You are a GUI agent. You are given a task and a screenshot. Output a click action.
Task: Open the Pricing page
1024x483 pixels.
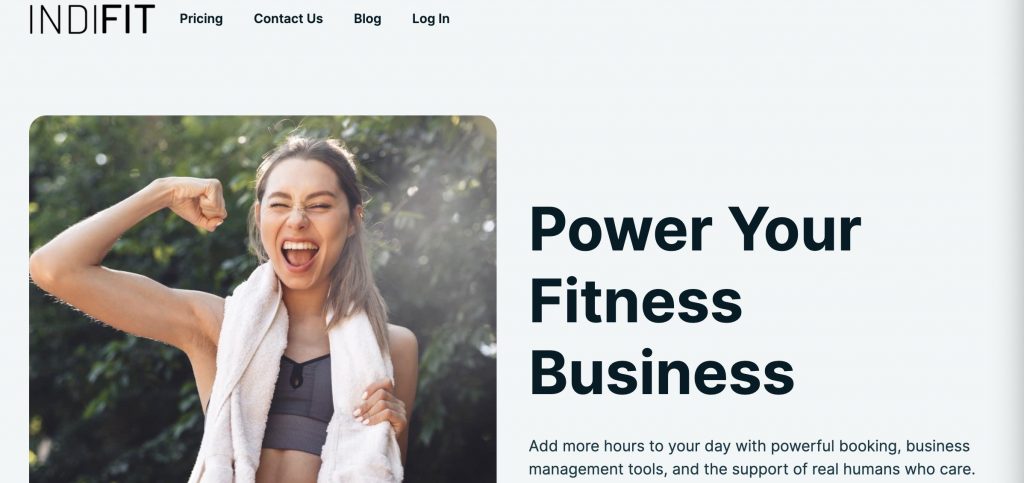click(x=201, y=19)
